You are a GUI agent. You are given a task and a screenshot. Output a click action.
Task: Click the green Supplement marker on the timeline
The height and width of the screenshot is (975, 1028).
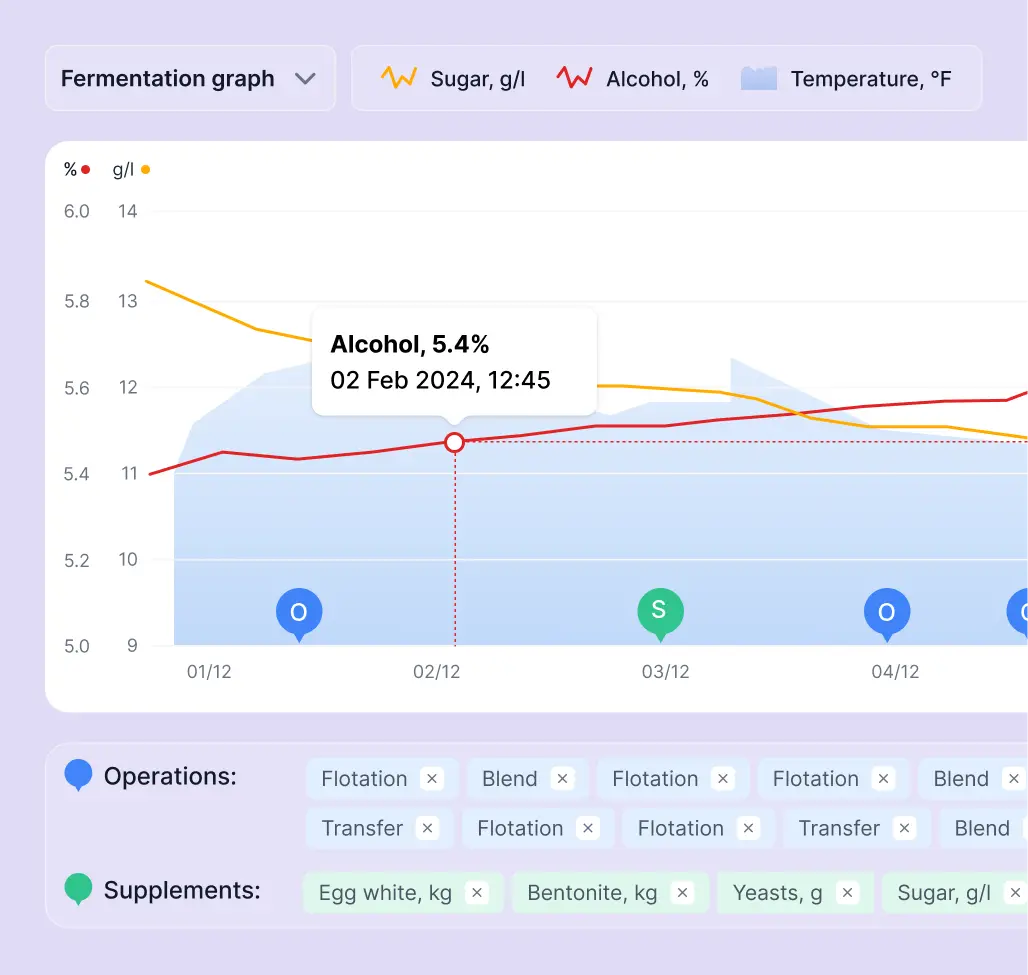(x=660, y=611)
